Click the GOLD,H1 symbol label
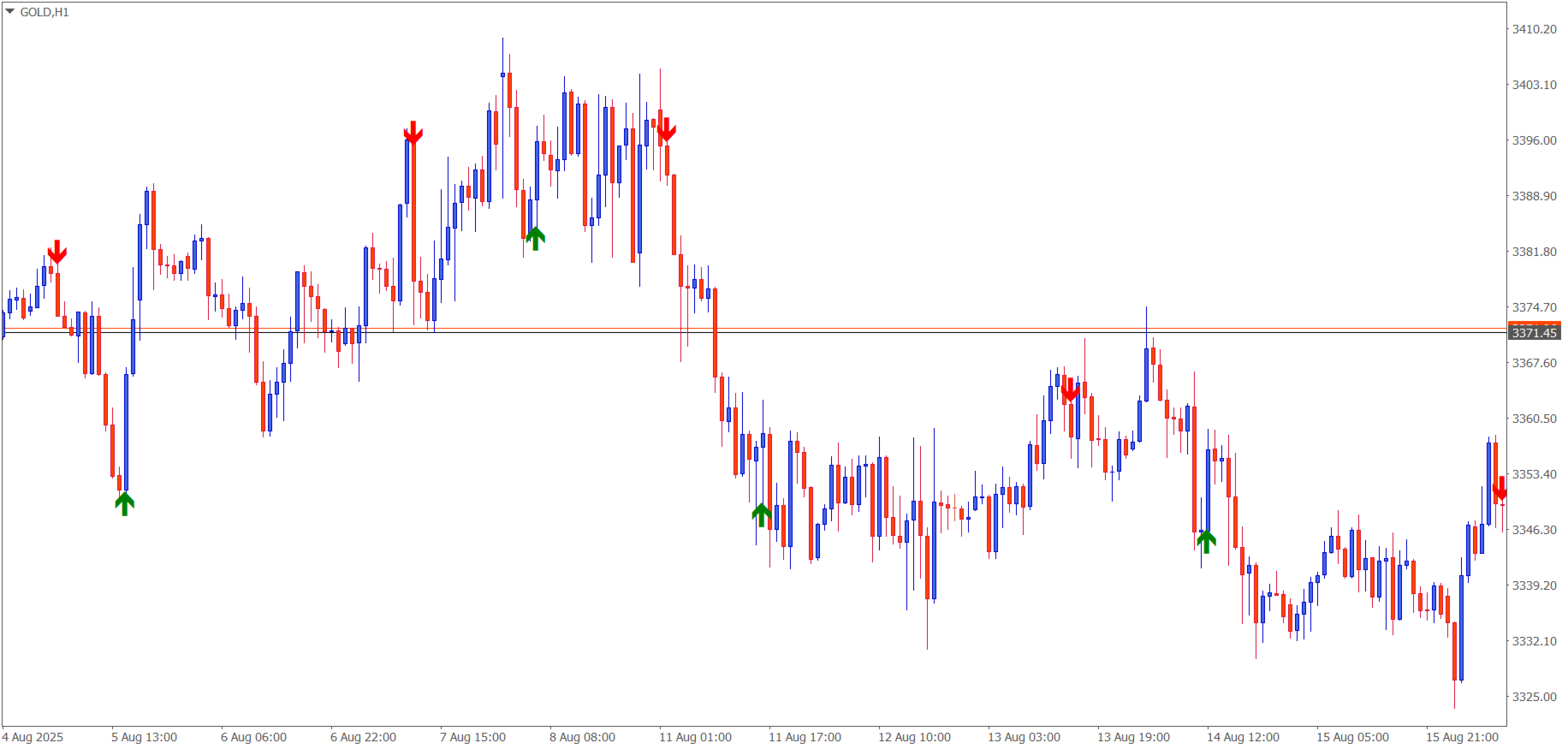The width and height of the screenshot is (1568, 749). (x=45, y=12)
